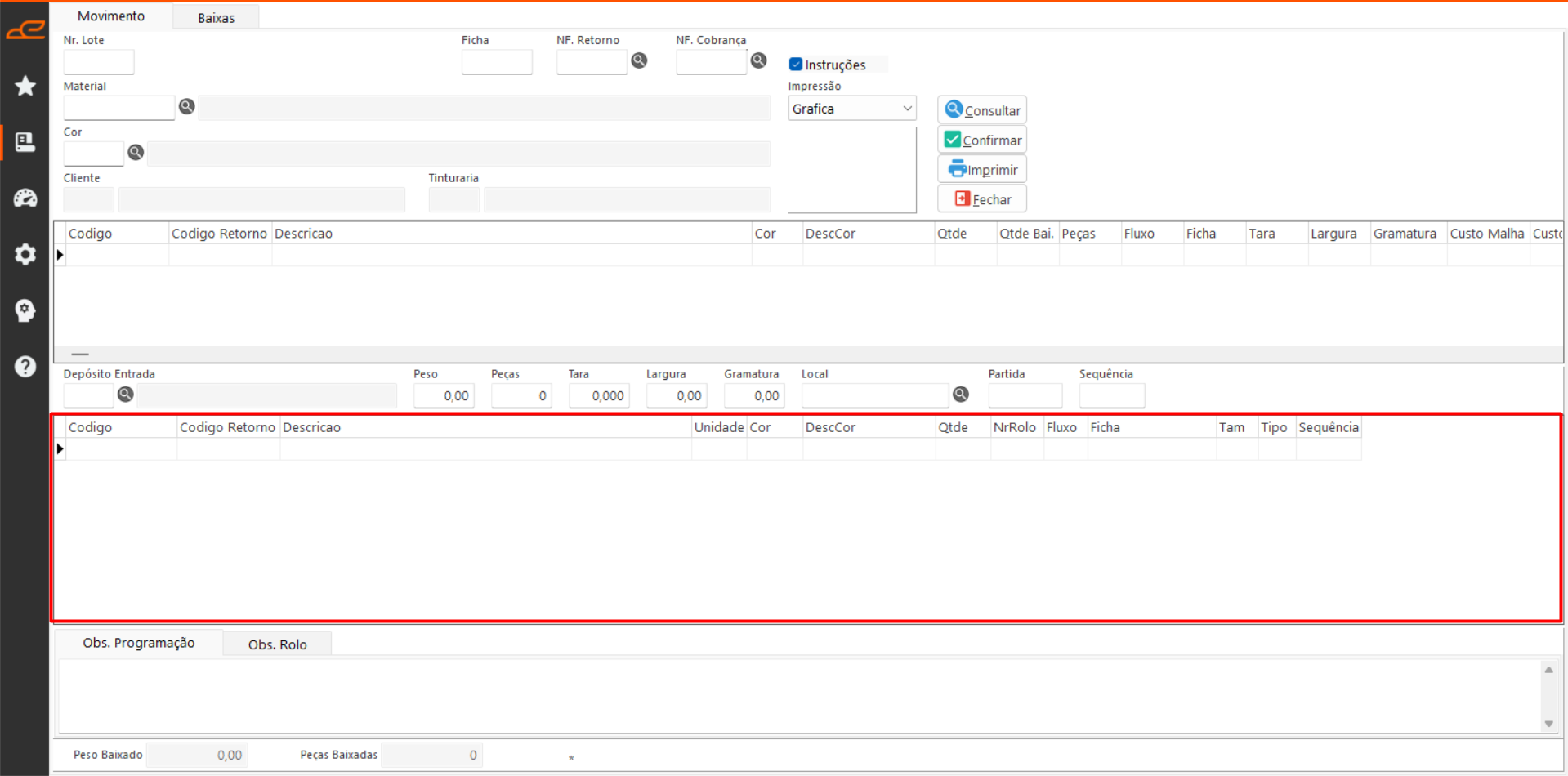Toggle the Instruções checkbox
Image resolution: width=1568 pixels, height=776 pixels.
click(x=796, y=65)
